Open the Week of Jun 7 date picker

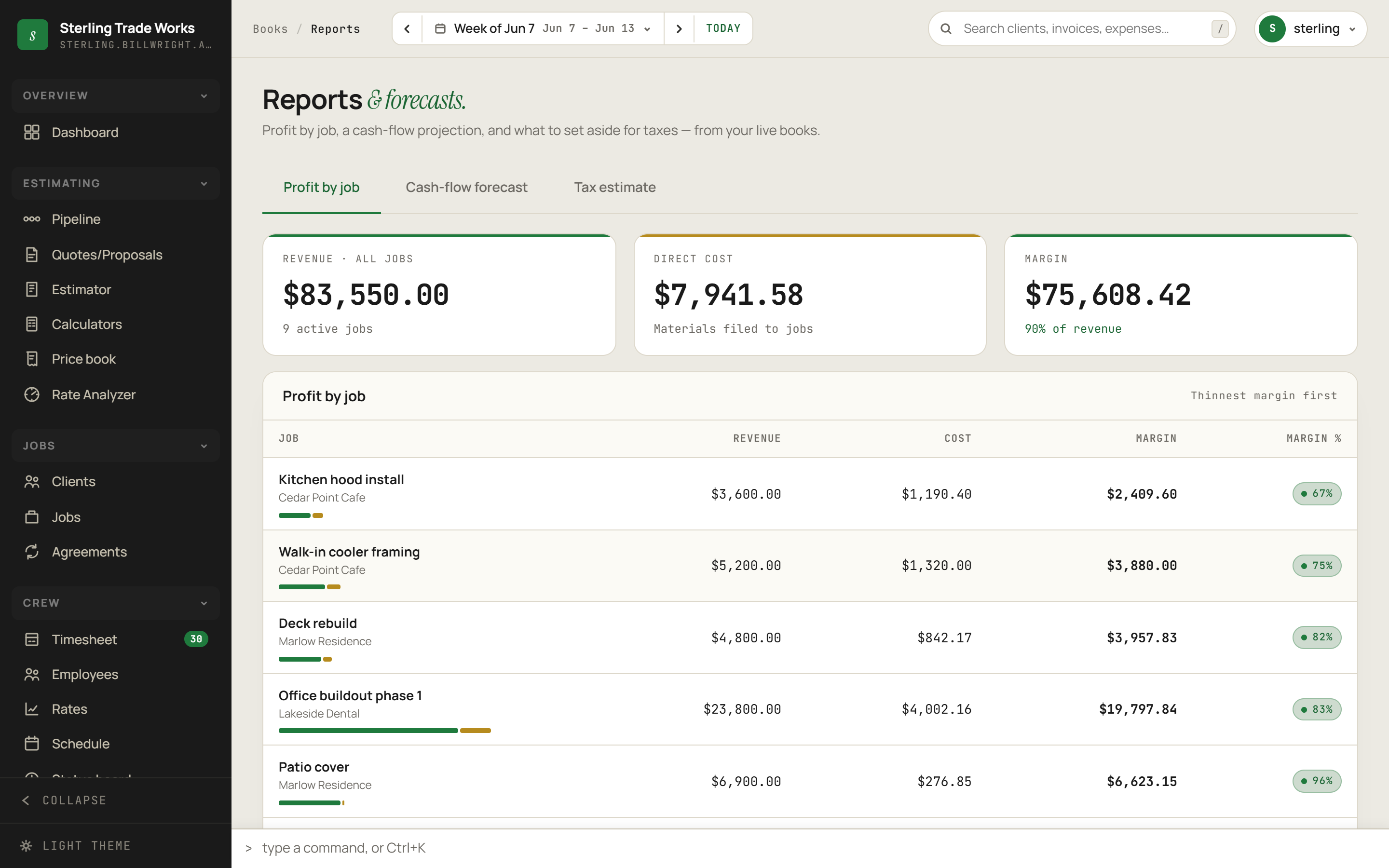[x=543, y=29]
